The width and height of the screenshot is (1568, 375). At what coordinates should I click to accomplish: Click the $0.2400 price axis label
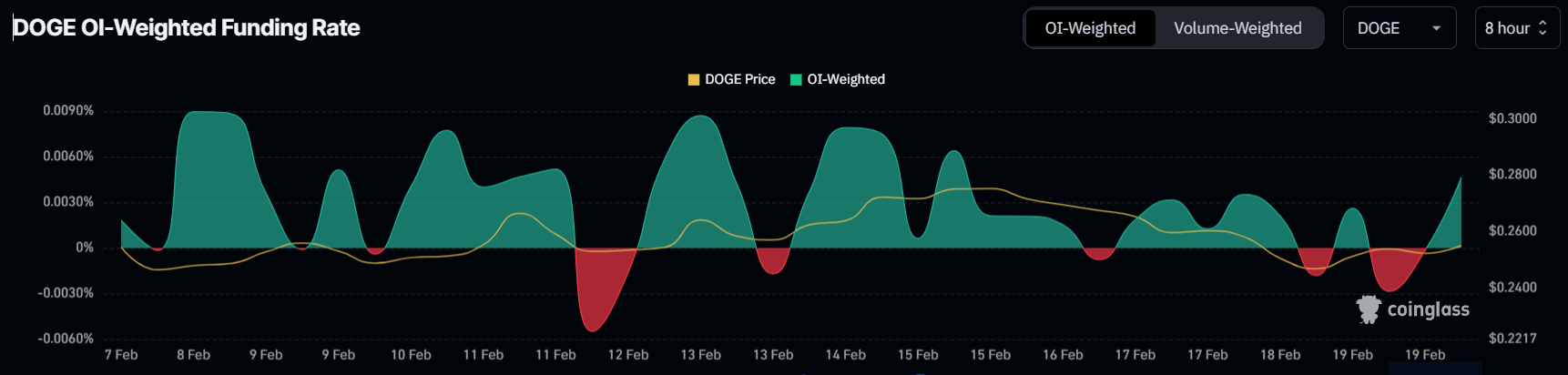click(x=1512, y=287)
